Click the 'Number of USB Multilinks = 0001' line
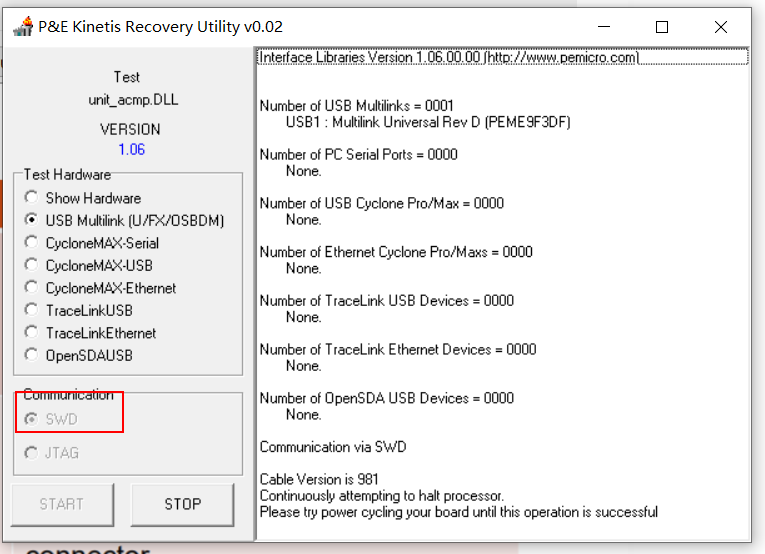The width and height of the screenshot is (765, 554). [357, 106]
